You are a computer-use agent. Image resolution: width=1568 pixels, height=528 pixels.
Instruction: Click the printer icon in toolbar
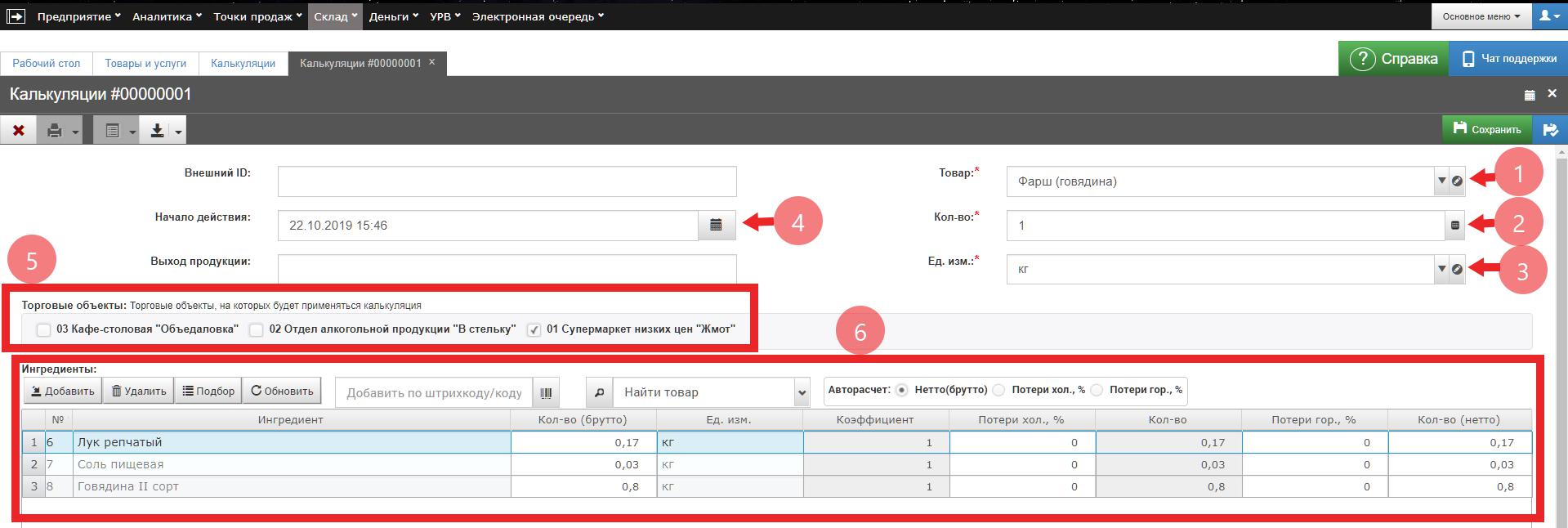pyautogui.click(x=54, y=131)
